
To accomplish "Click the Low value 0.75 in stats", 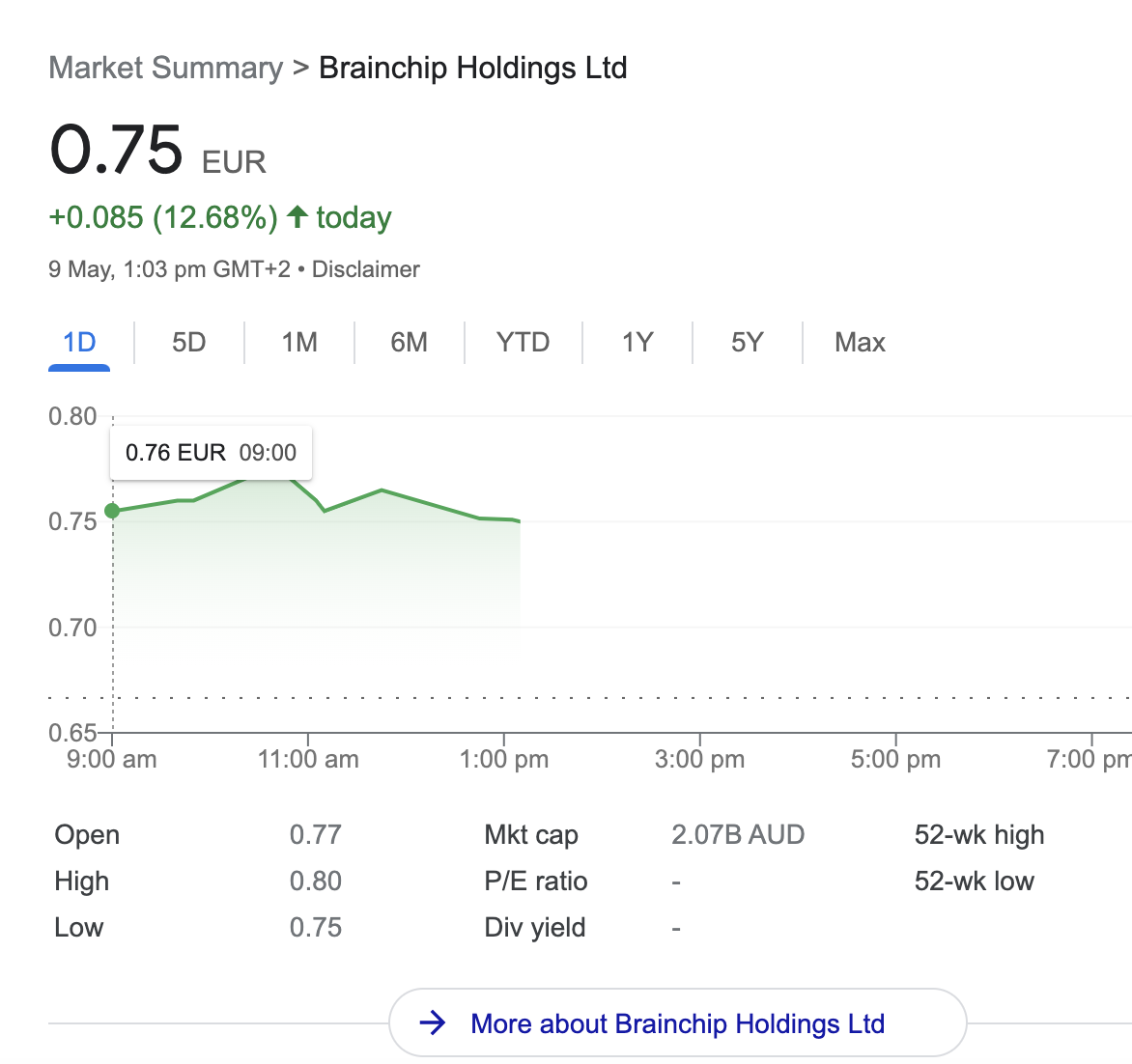I will coord(316,928).
